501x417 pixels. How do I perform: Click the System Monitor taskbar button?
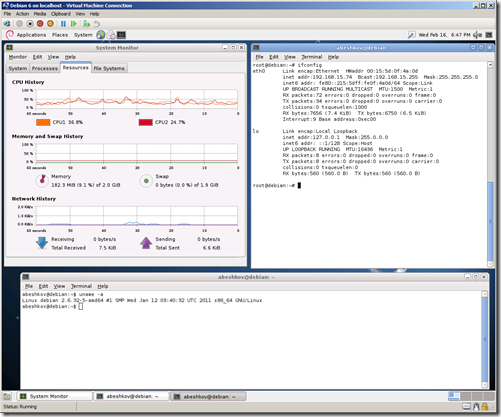[54, 396]
